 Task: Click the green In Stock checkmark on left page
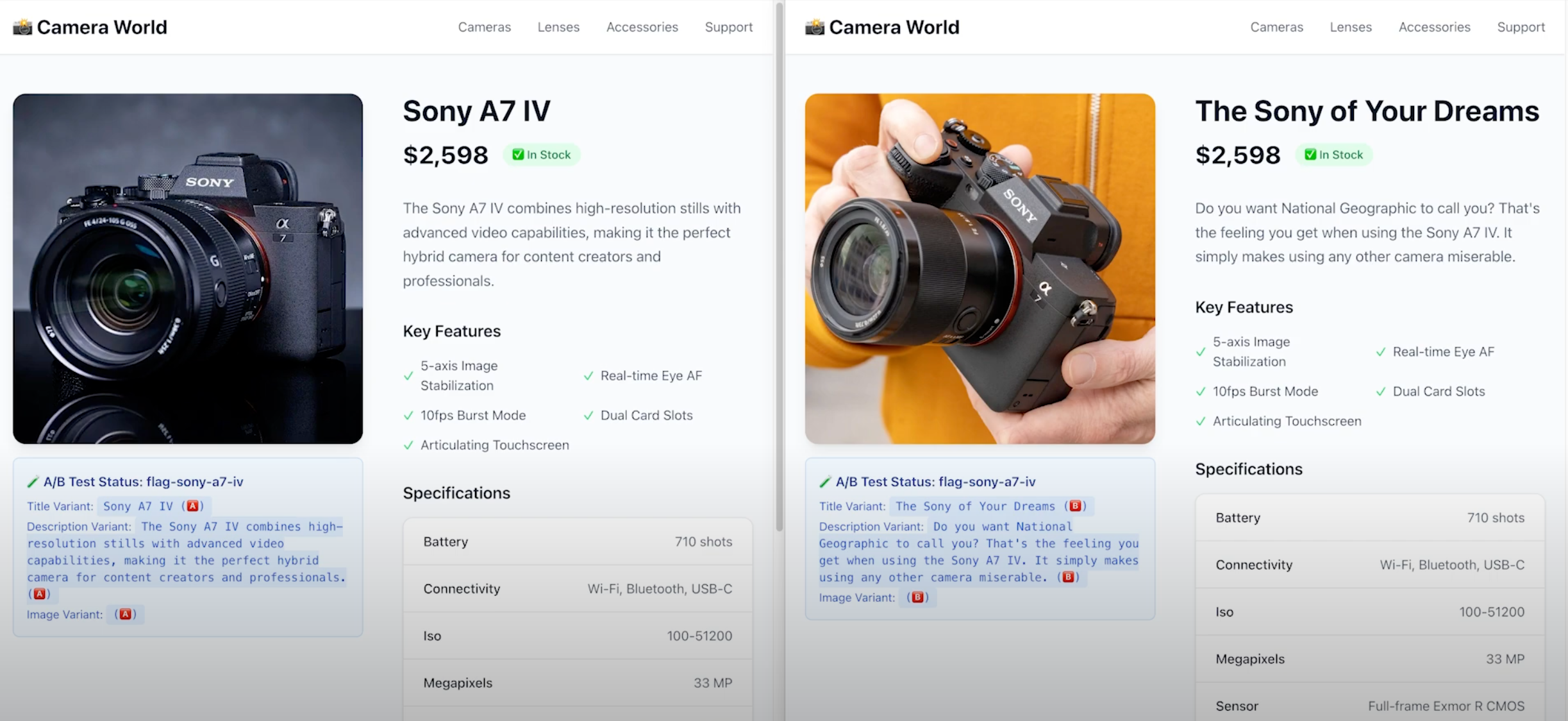pyautogui.click(x=518, y=155)
